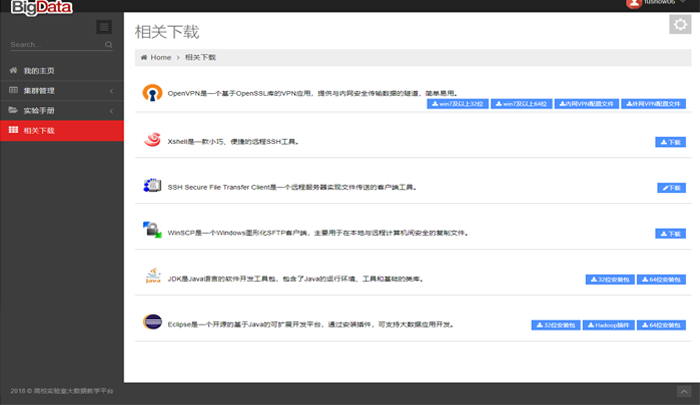Viewport: 700px width, 405px height.
Task: Download the 外网VPN配置文件
Action: [653, 103]
